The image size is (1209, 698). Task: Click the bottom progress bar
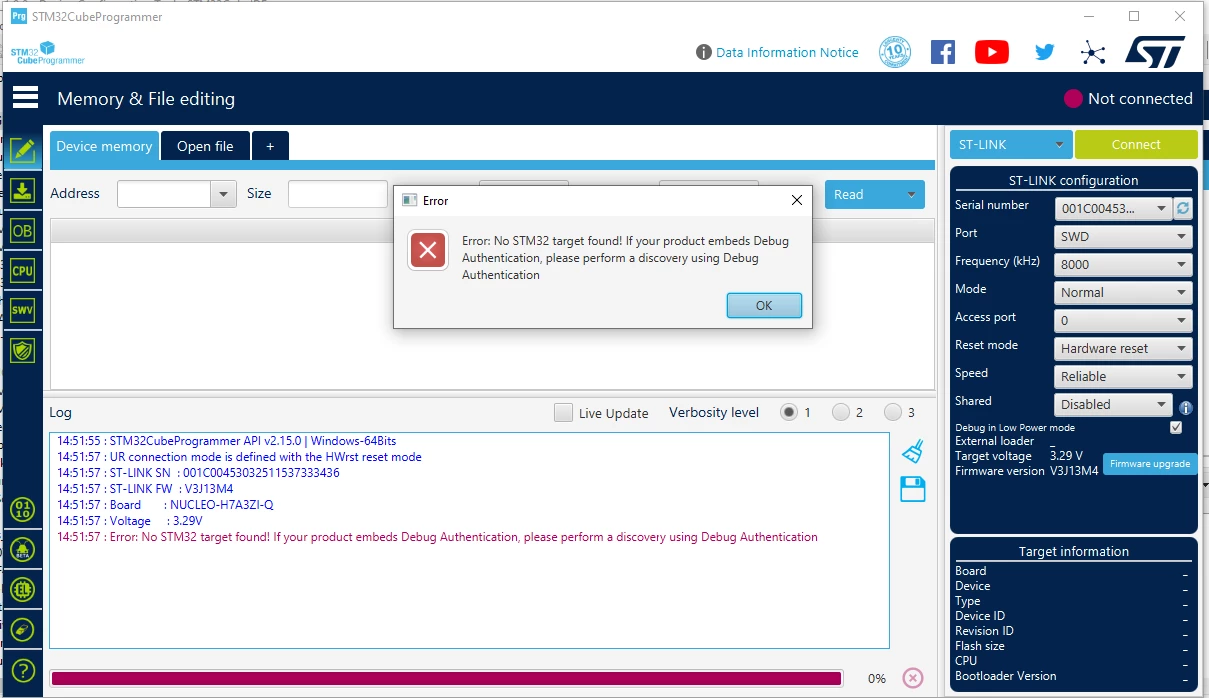click(x=446, y=678)
